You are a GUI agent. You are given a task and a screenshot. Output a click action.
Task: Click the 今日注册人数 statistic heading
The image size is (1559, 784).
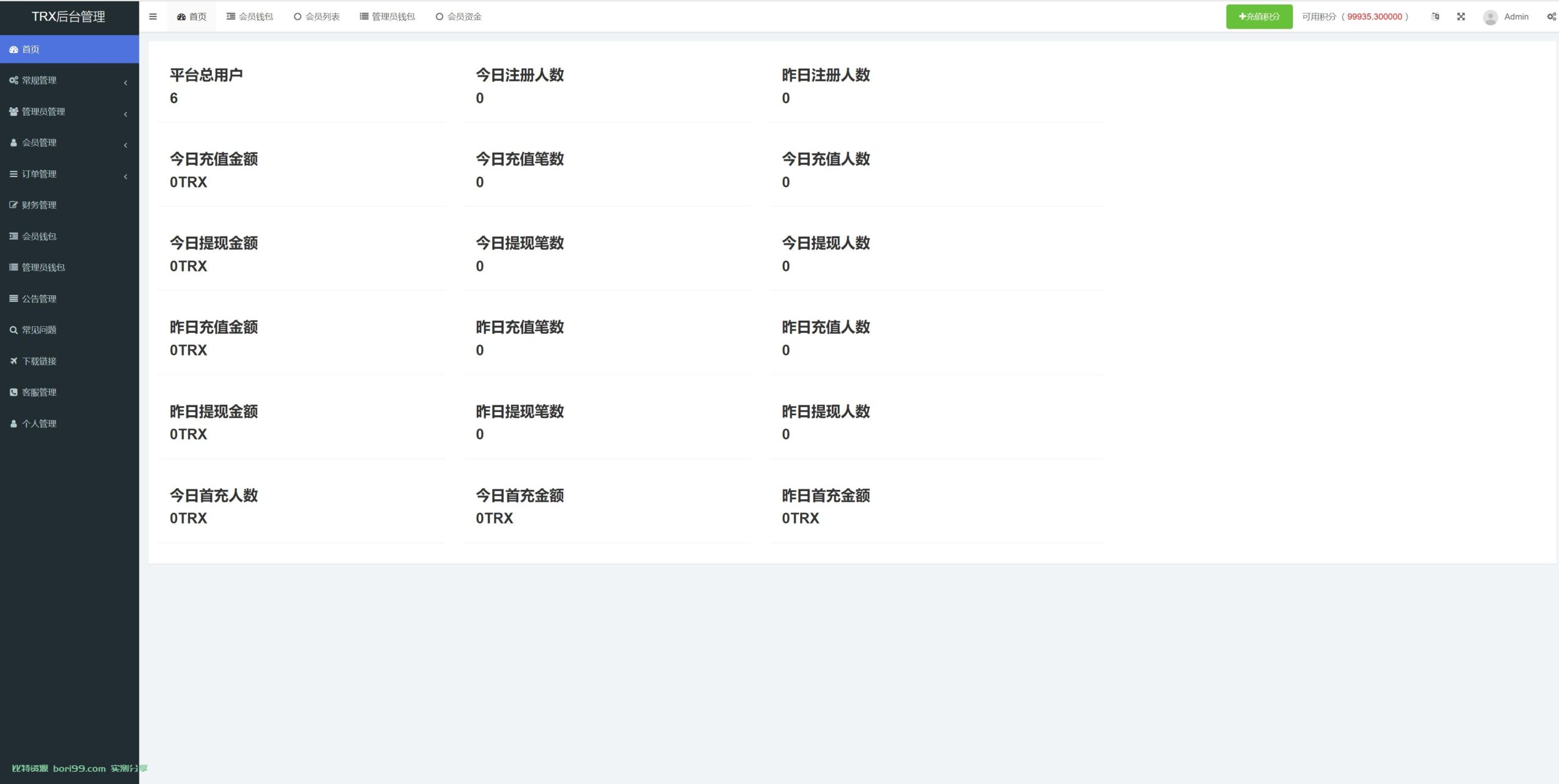click(520, 75)
